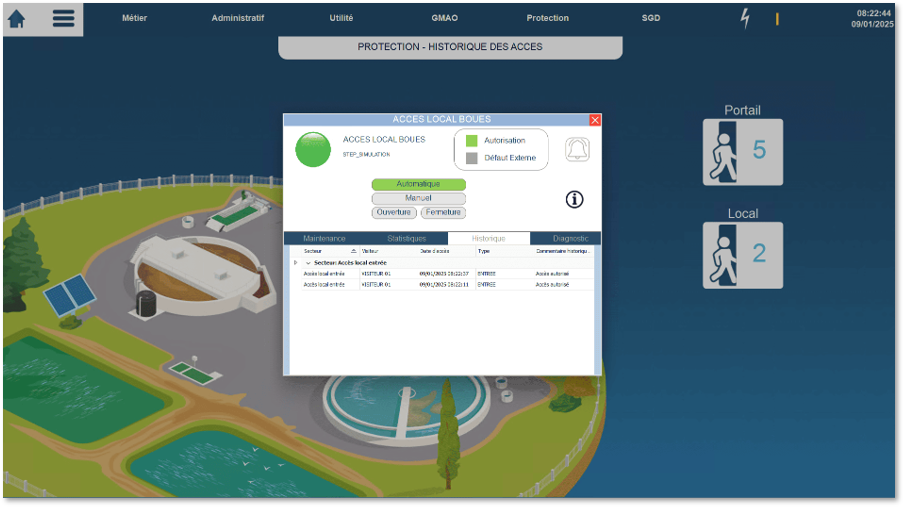Click the solar panels on the map
The height and width of the screenshot is (507, 904).
70,295
